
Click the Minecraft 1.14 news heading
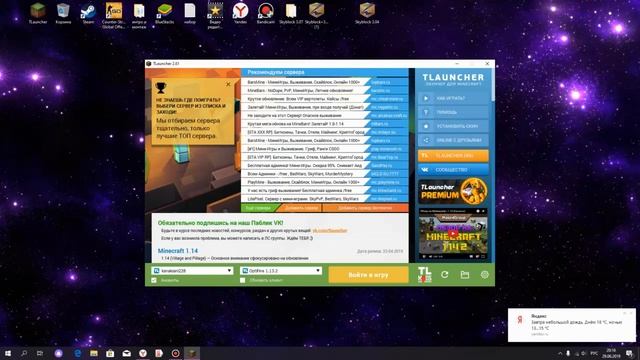coord(178,251)
